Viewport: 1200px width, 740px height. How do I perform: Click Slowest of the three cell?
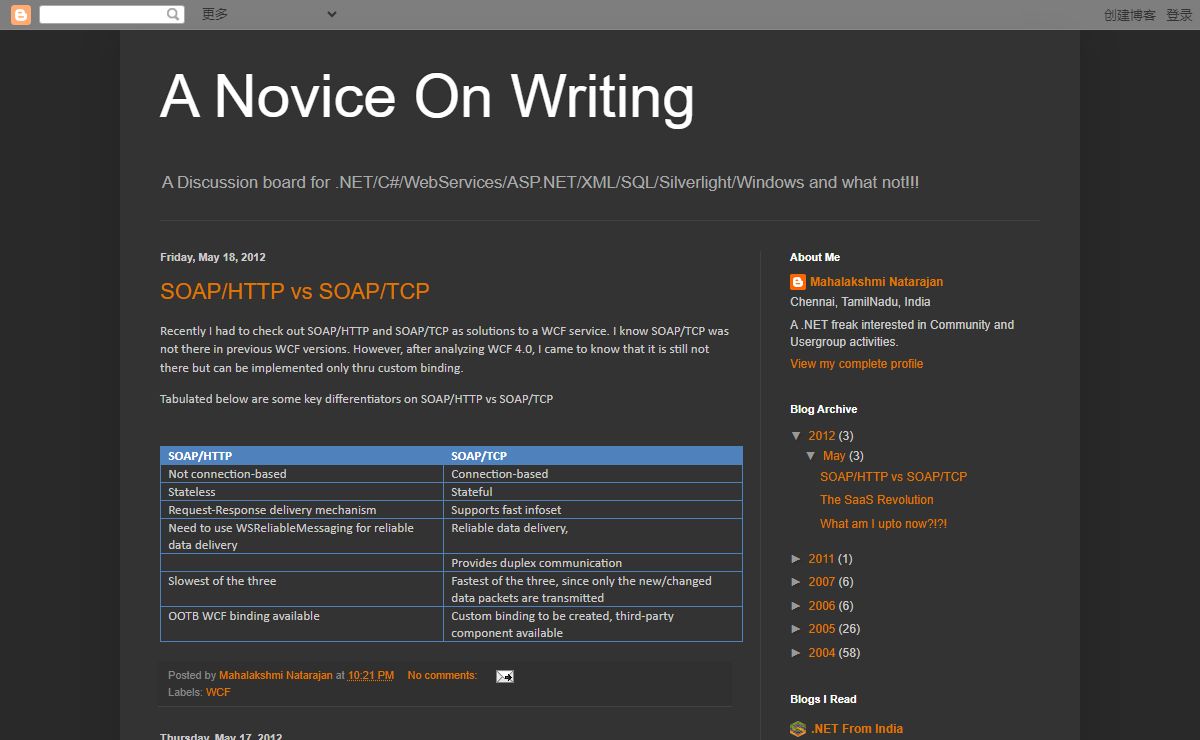point(302,589)
